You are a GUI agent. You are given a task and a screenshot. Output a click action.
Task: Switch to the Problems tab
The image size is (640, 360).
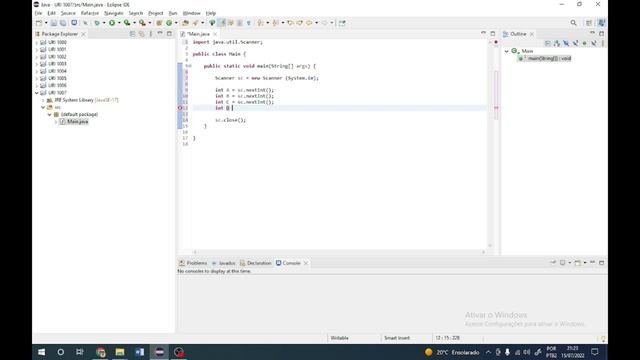coord(193,263)
